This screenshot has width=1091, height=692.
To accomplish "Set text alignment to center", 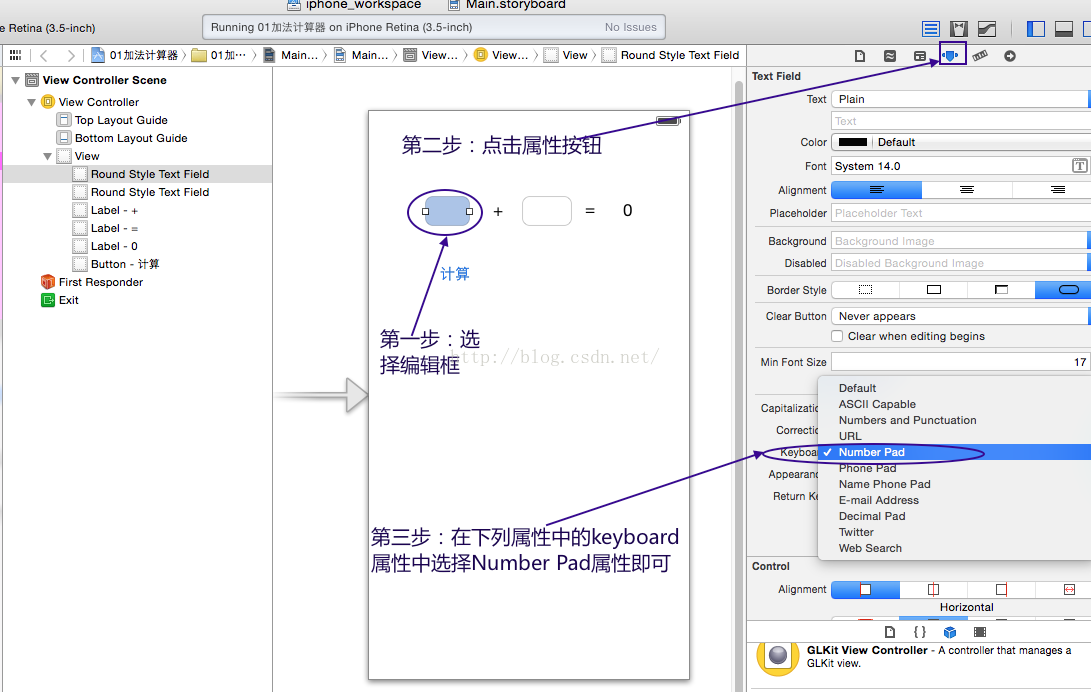I will [967, 190].
